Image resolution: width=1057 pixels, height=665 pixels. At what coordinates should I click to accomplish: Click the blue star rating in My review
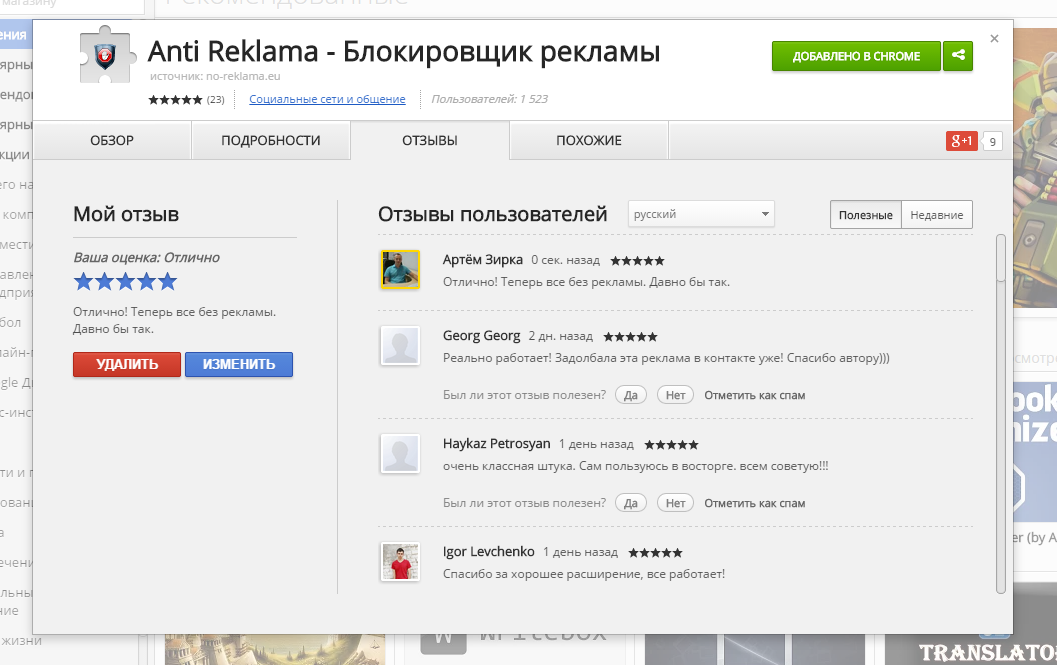click(x=125, y=281)
